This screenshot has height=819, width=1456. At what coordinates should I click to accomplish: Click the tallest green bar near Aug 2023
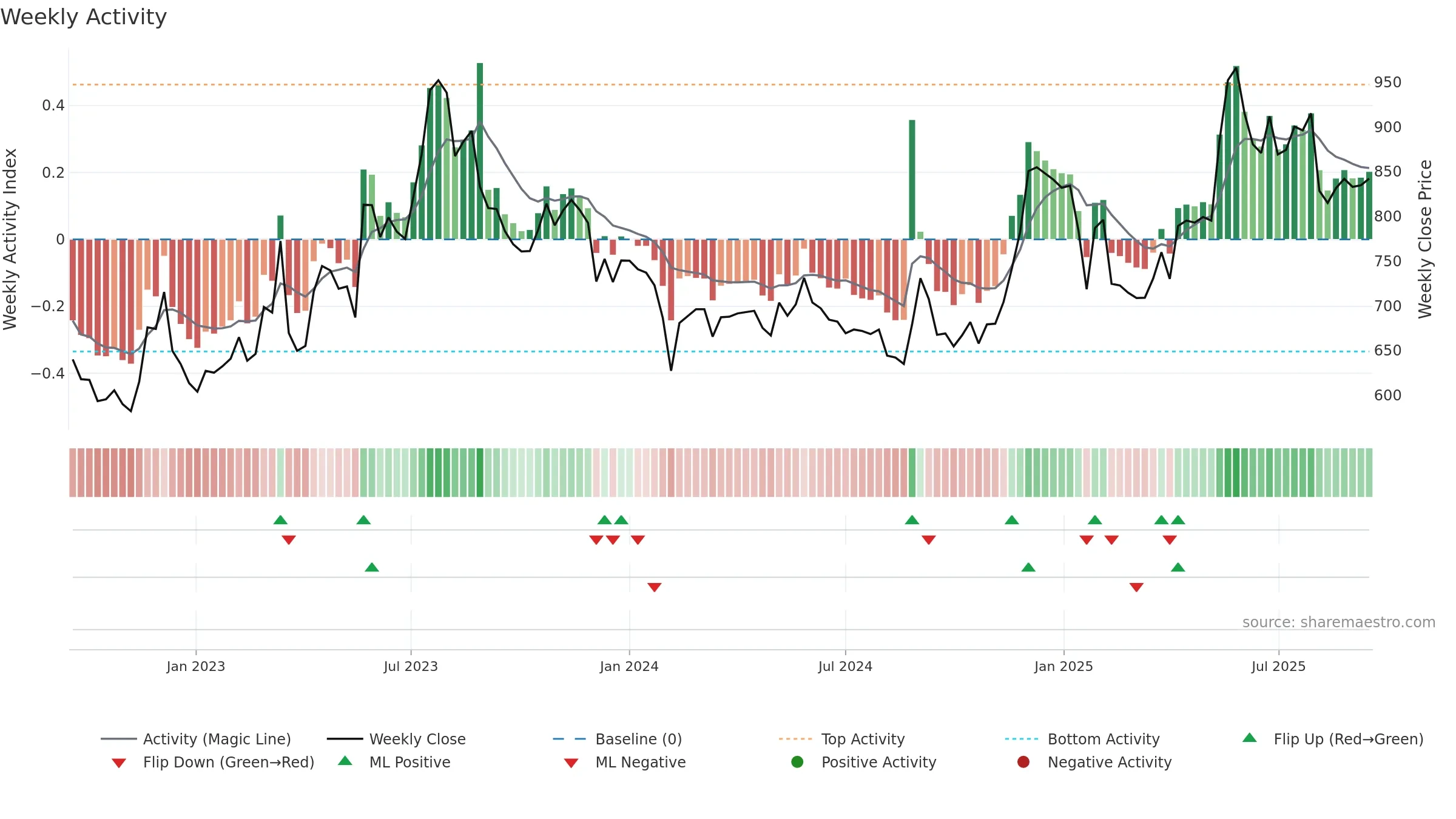tap(480, 151)
